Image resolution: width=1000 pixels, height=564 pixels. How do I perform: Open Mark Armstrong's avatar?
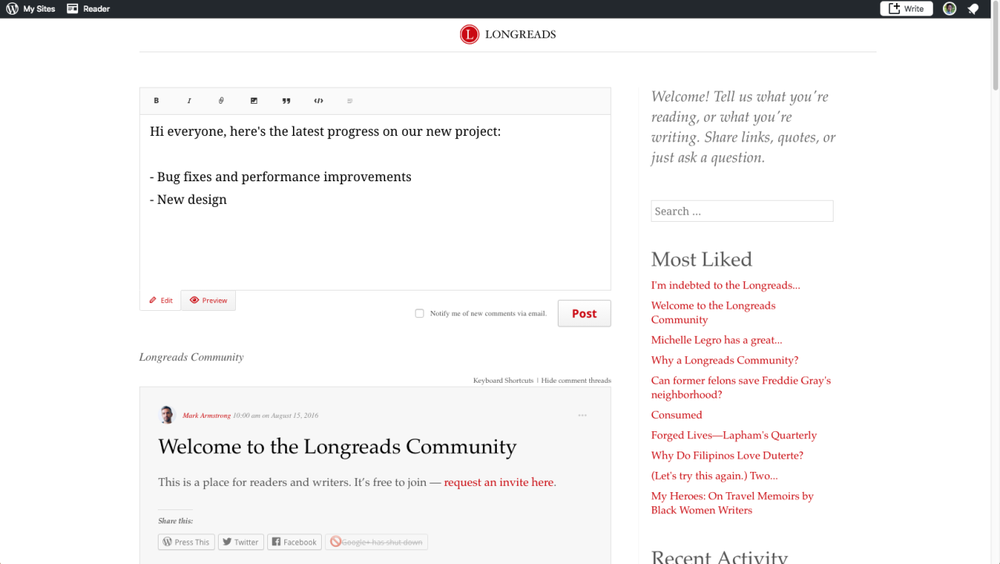(x=167, y=415)
